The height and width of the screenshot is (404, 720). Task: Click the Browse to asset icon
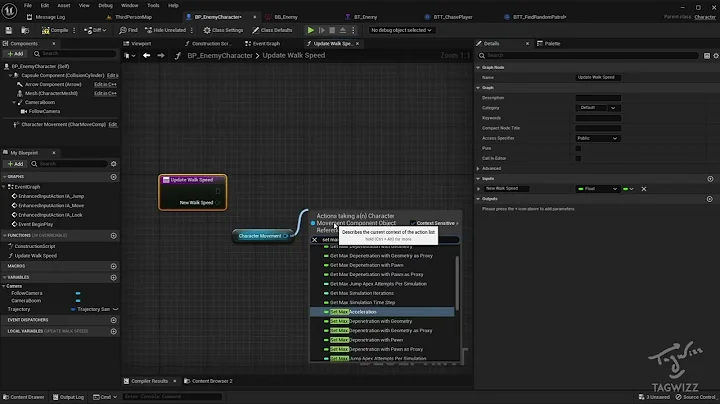25,30
